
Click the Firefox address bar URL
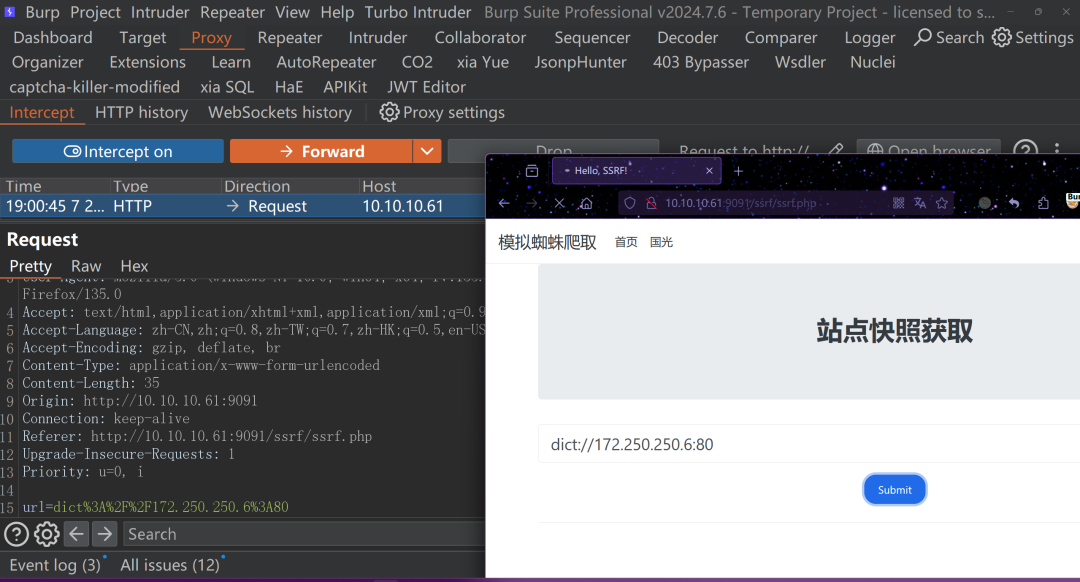click(x=740, y=203)
